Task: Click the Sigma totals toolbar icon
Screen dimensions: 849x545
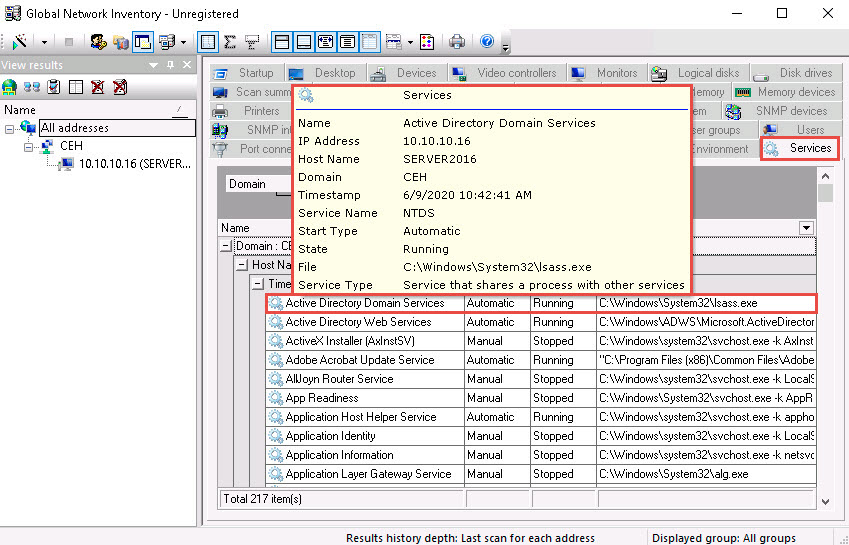Action: point(230,42)
